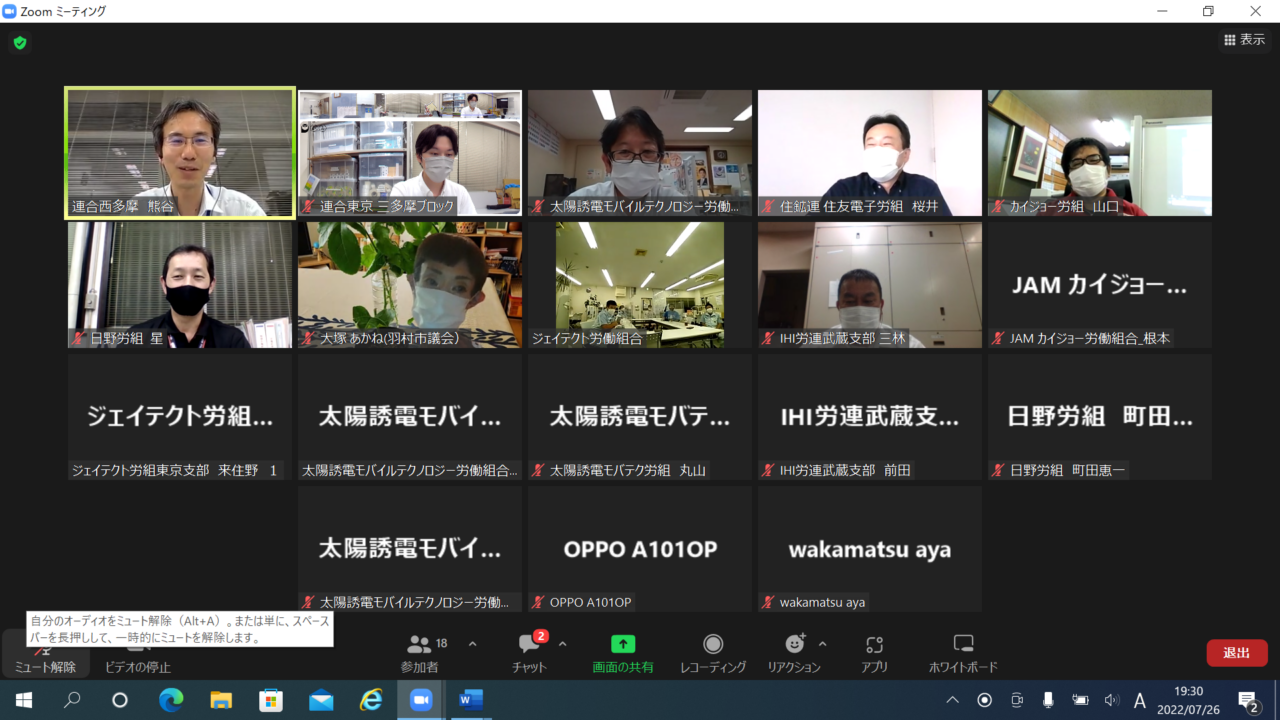Select the IHI労連武蔵支部 前田 tile
This screenshot has width=1280, height=720.
870,417
